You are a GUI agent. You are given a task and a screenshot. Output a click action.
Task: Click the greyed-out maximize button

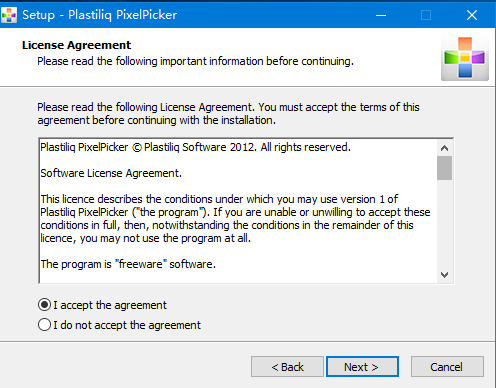[426, 15]
